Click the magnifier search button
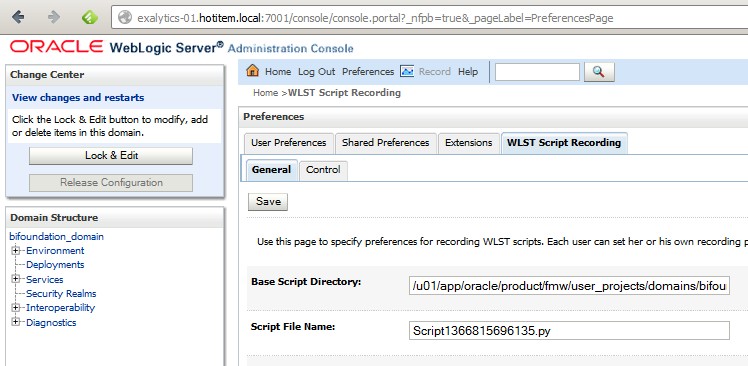This screenshot has width=748, height=366. click(599, 72)
